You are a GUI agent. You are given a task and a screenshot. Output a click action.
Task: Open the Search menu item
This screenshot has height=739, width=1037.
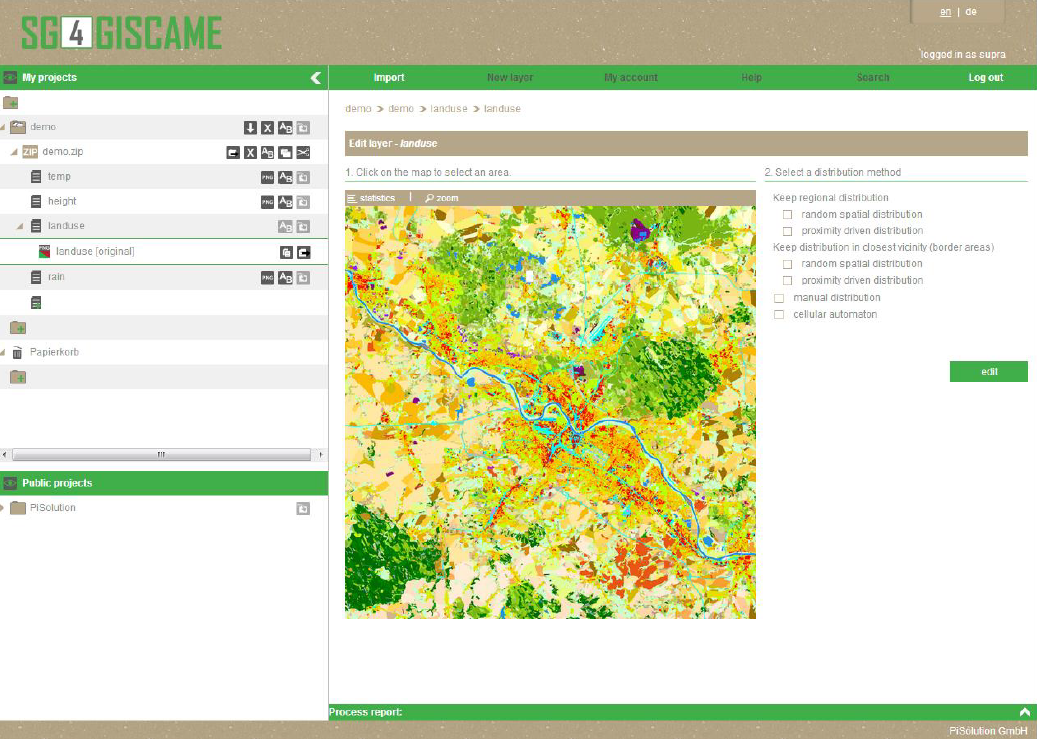[x=873, y=77]
